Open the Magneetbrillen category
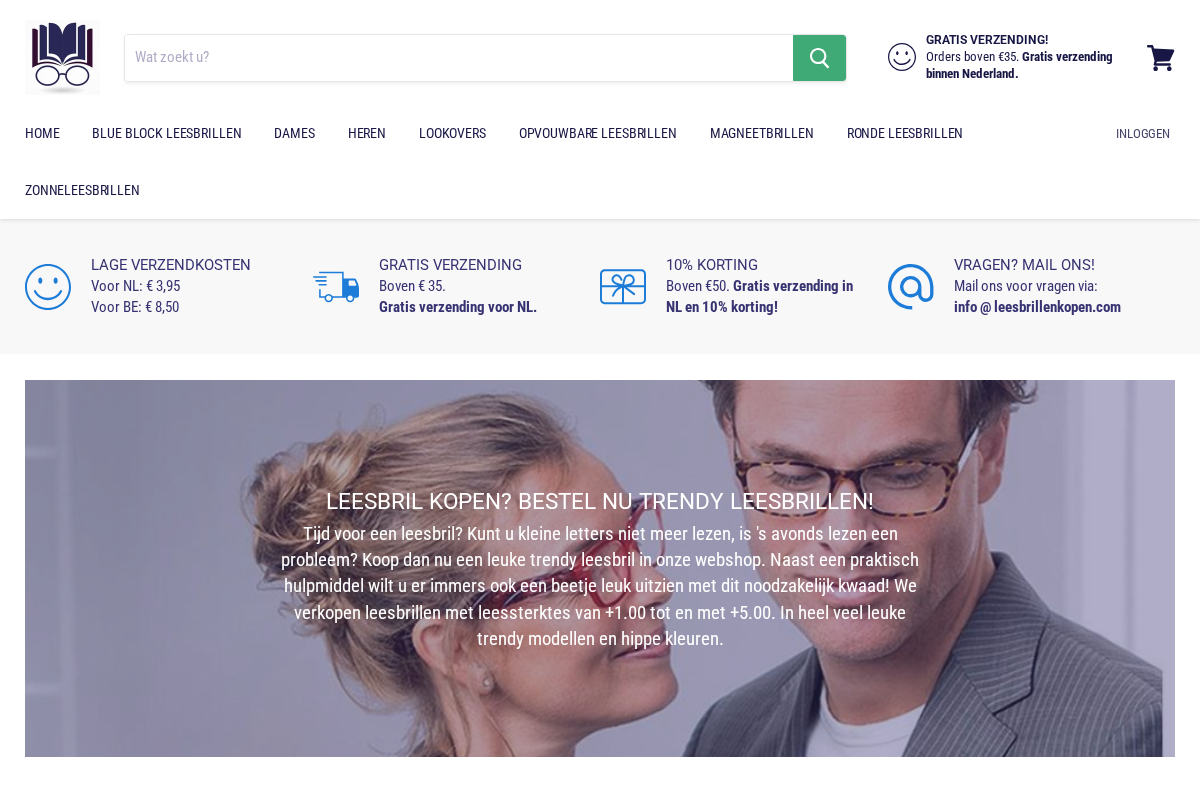 tap(762, 133)
